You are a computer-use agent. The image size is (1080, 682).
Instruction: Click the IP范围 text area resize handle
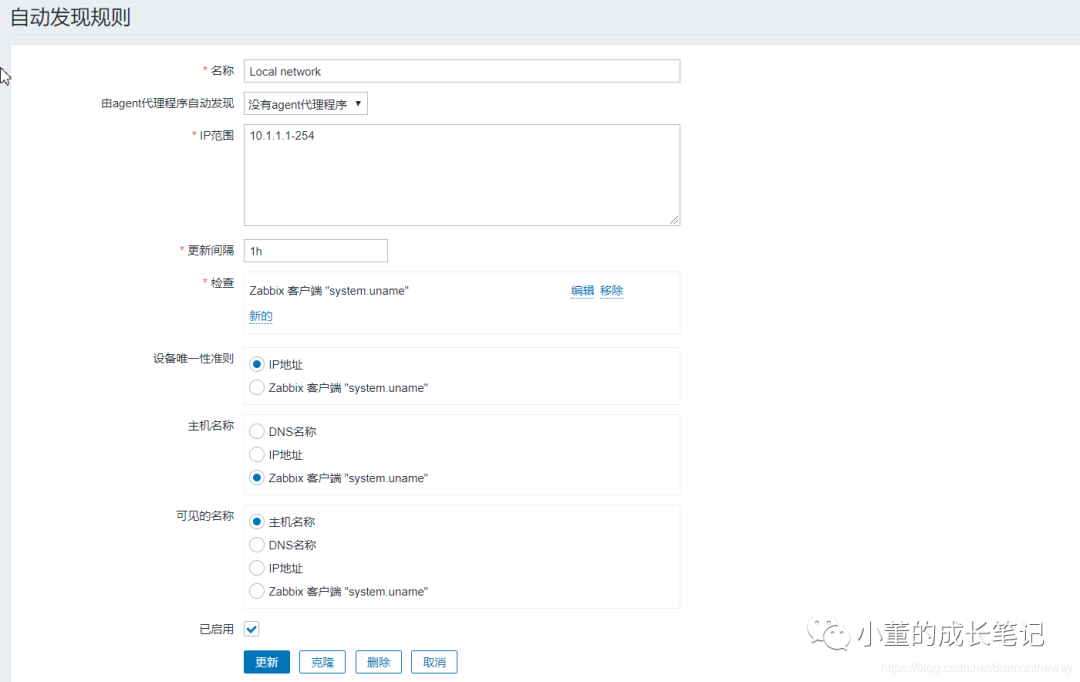(x=674, y=219)
